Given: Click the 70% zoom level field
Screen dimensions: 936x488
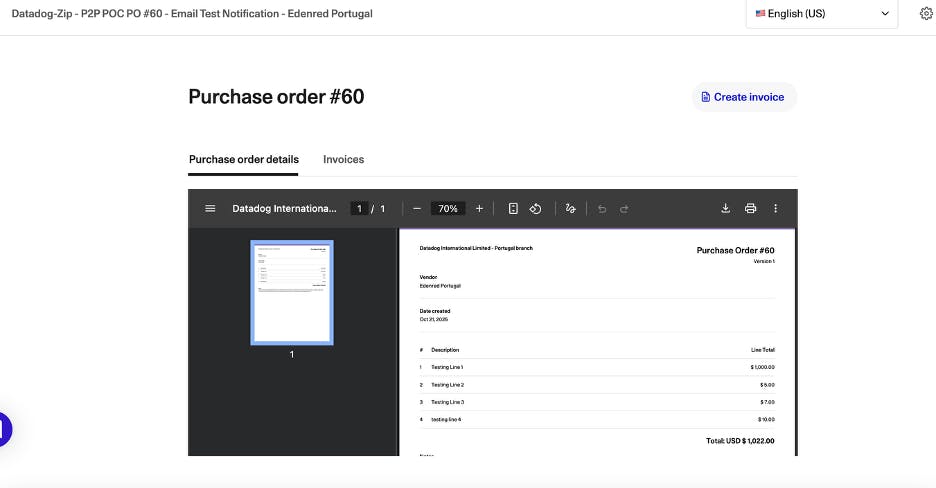Looking at the screenshot, I should click(448, 208).
